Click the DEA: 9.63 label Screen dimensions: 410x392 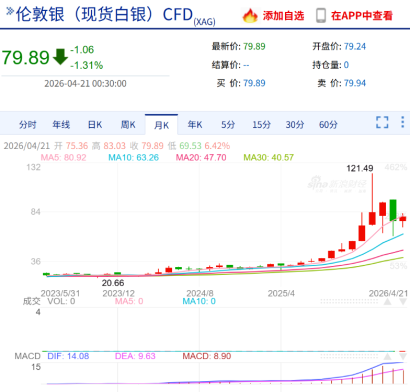pos(135,356)
